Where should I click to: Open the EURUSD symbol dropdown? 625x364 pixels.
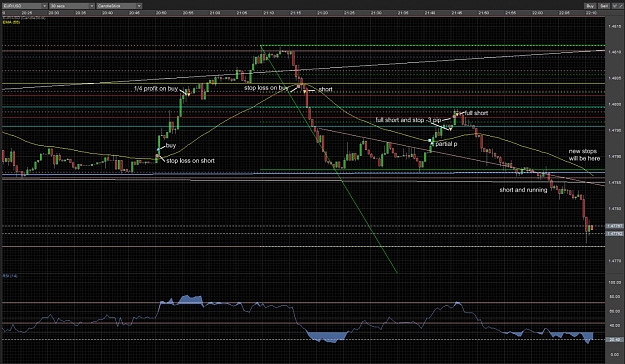[x=25, y=6]
